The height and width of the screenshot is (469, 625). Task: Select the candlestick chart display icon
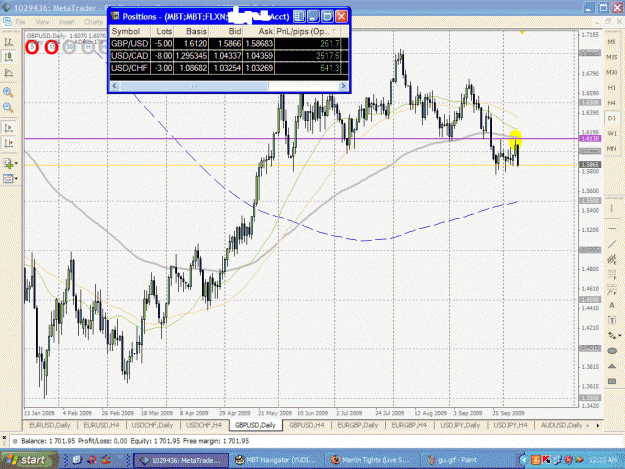click(8, 57)
